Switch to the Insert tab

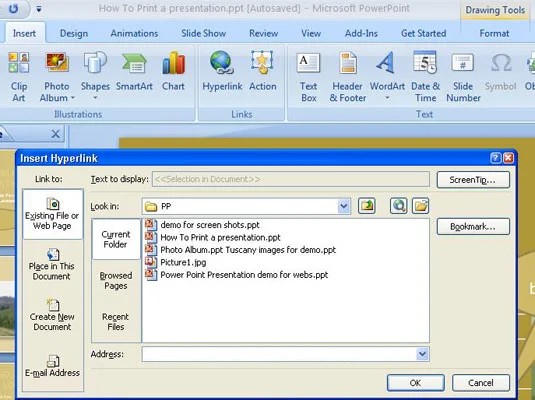tap(24, 33)
